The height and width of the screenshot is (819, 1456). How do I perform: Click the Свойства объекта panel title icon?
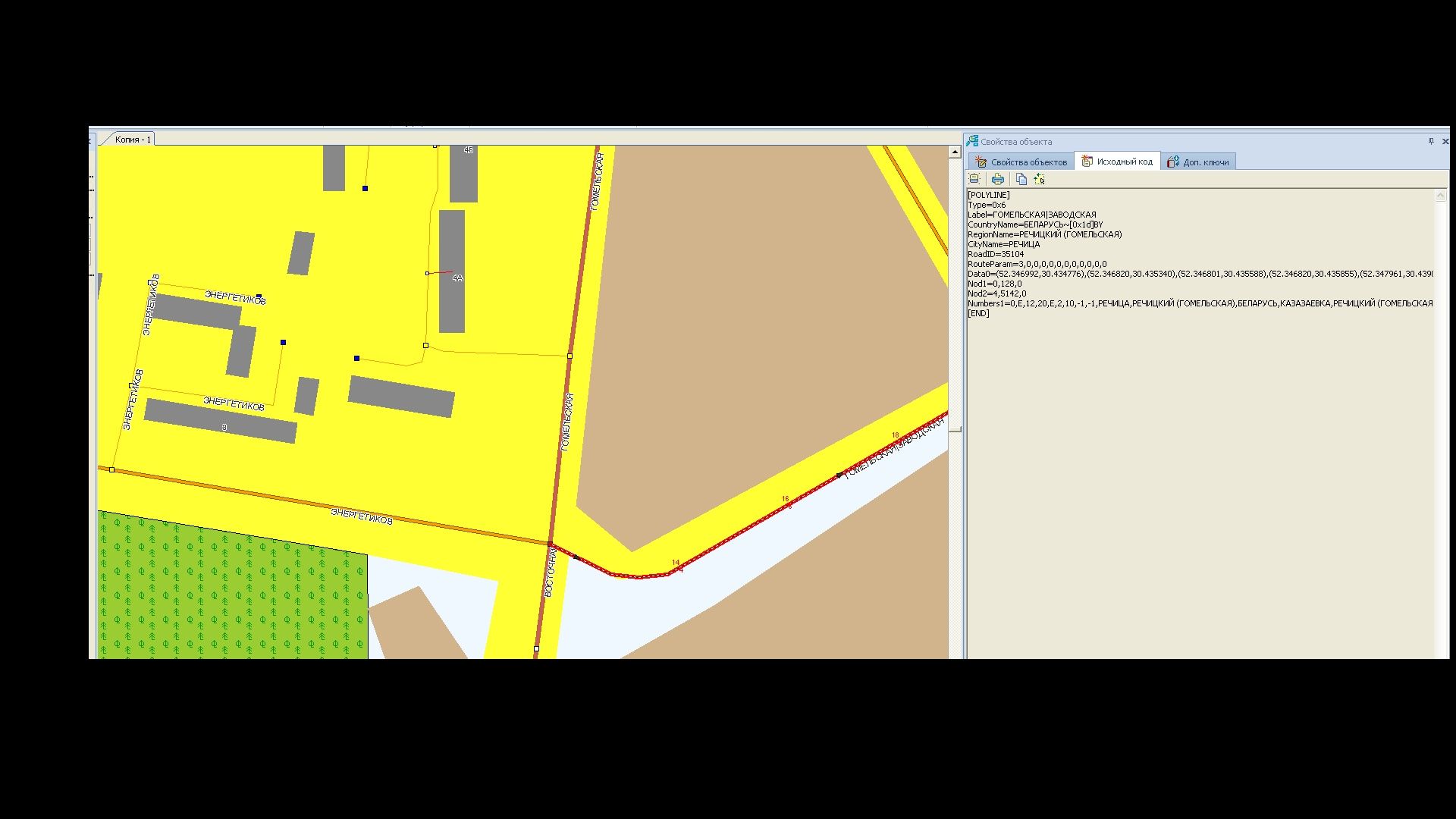[x=972, y=141]
